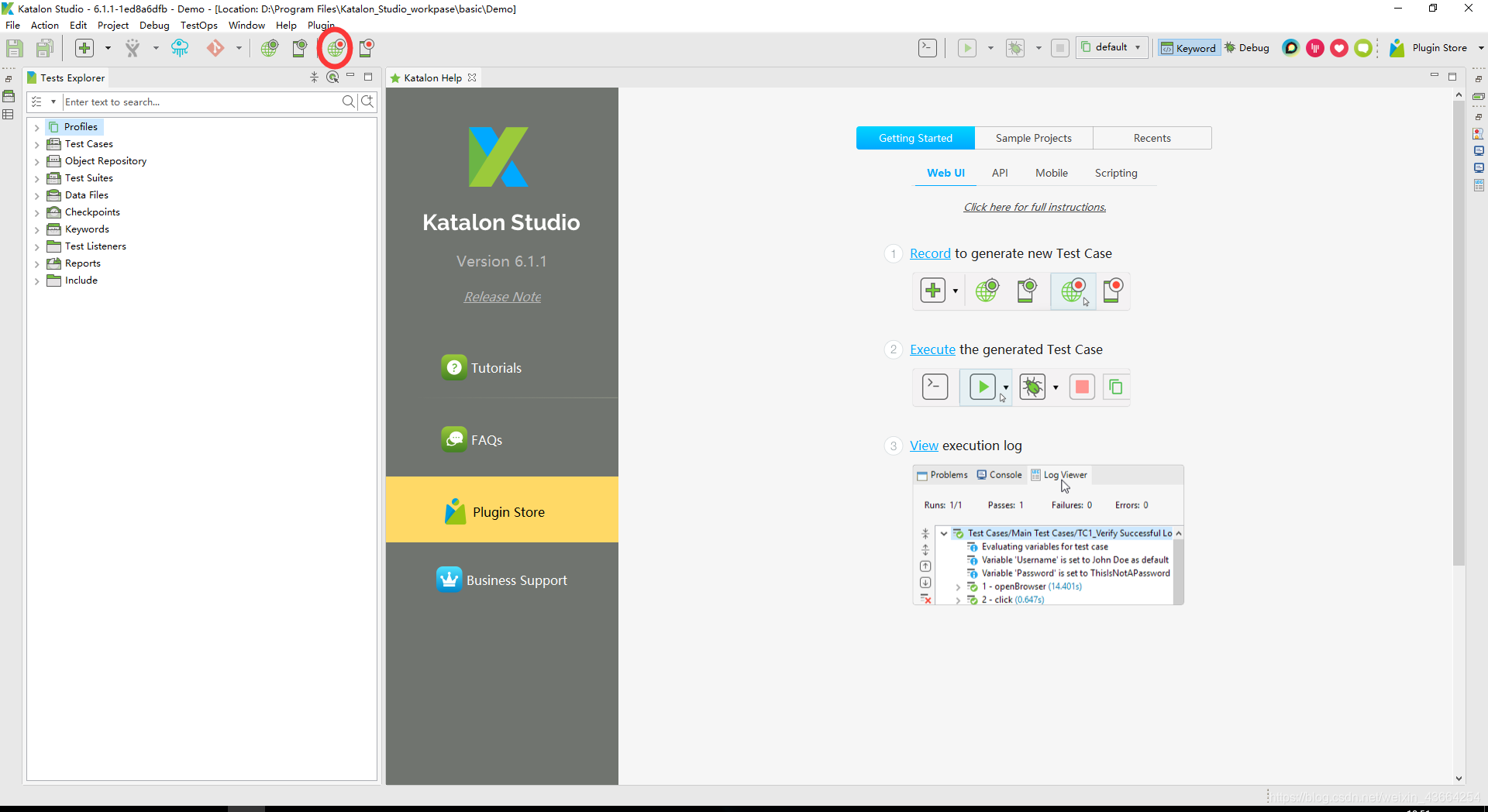This screenshot has width=1488, height=812.
Task: Click the red heart circle icon
Action: pyautogui.click(x=1339, y=48)
